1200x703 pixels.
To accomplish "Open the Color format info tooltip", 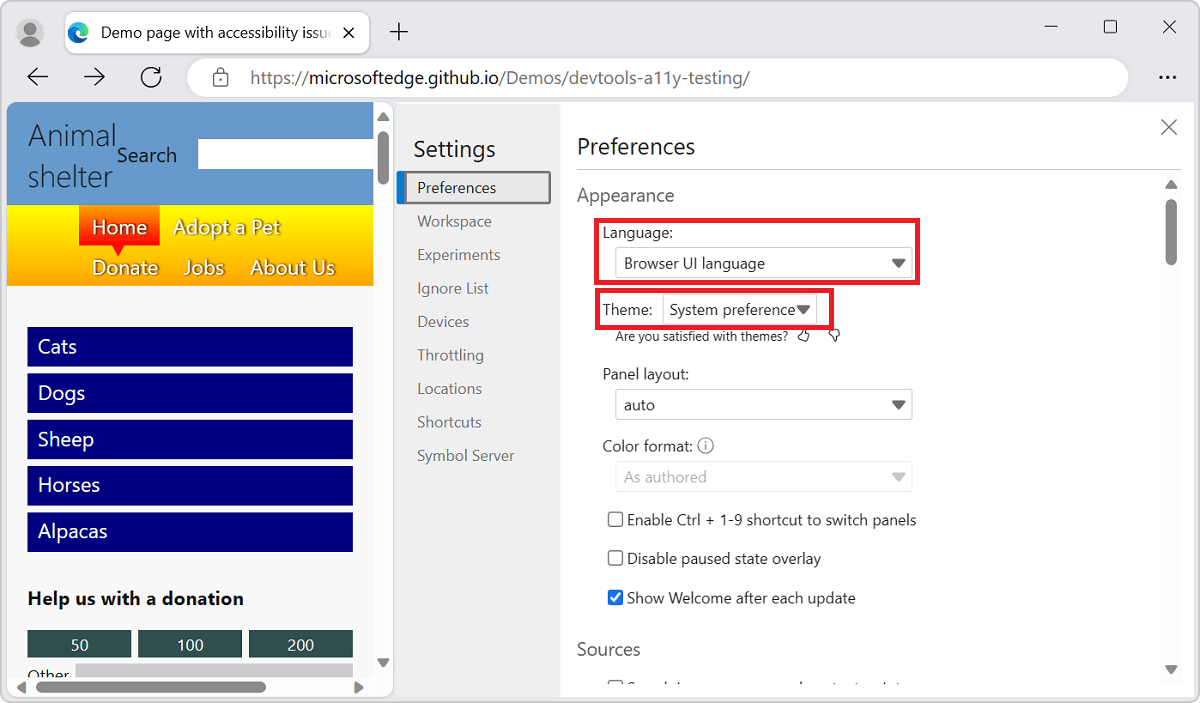I will point(705,445).
